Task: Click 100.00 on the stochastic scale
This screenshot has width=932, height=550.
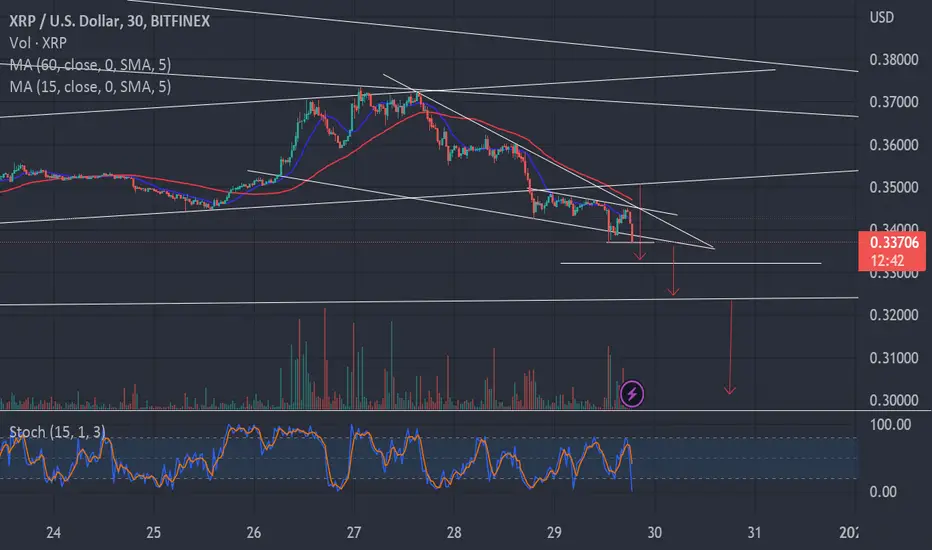Action: (890, 425)
